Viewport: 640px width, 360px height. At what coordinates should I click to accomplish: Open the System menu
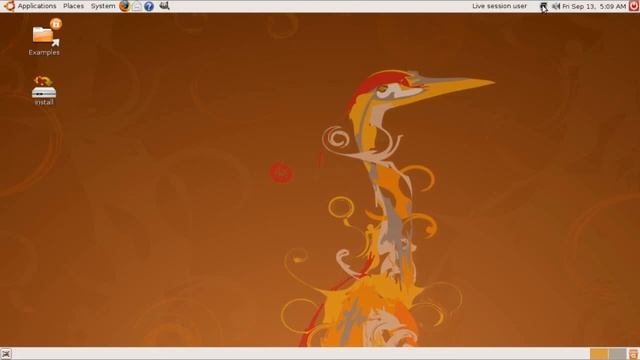[x=103, y=6]
